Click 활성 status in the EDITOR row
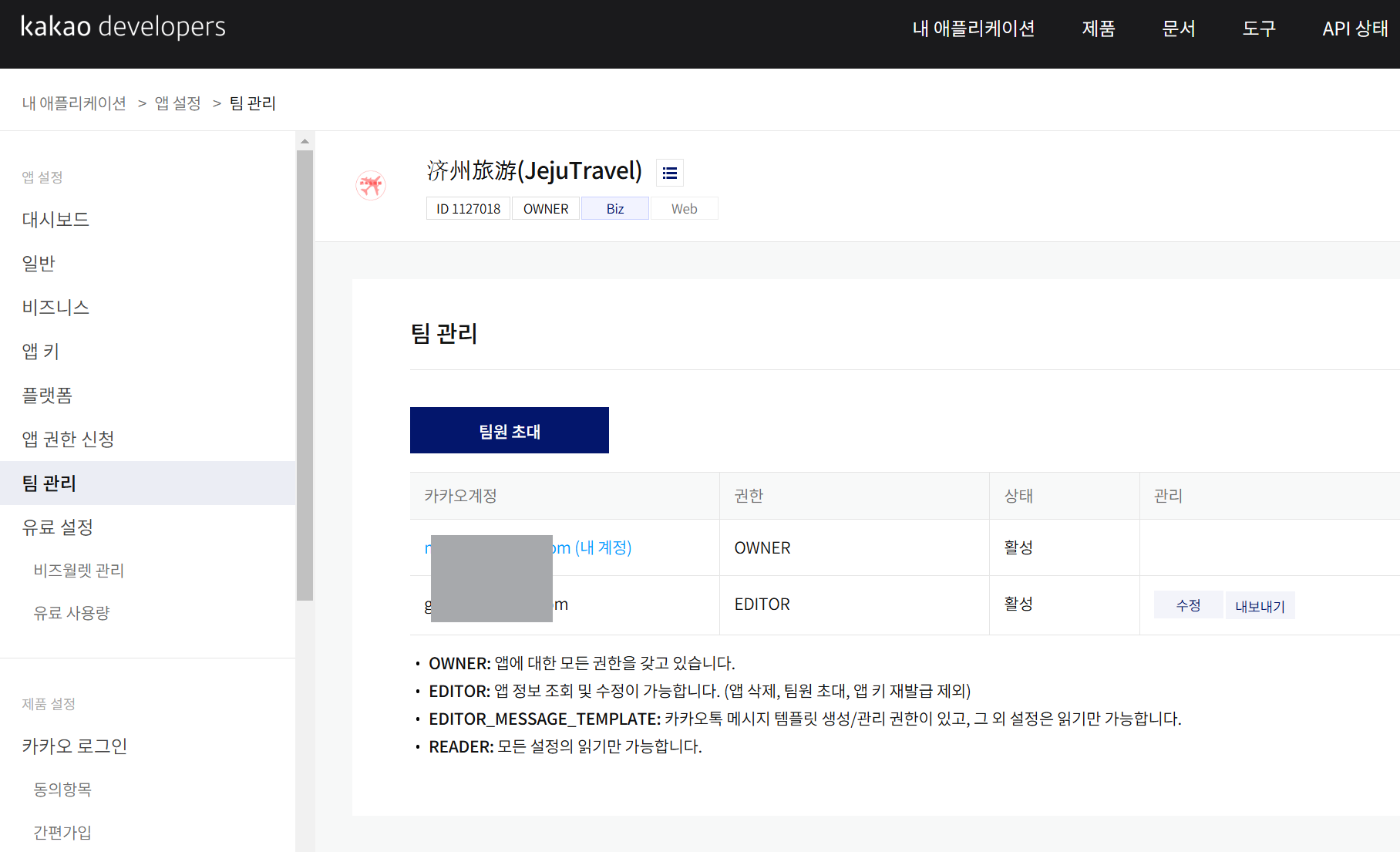The image size is (1400, 852). coord(1018,604)
